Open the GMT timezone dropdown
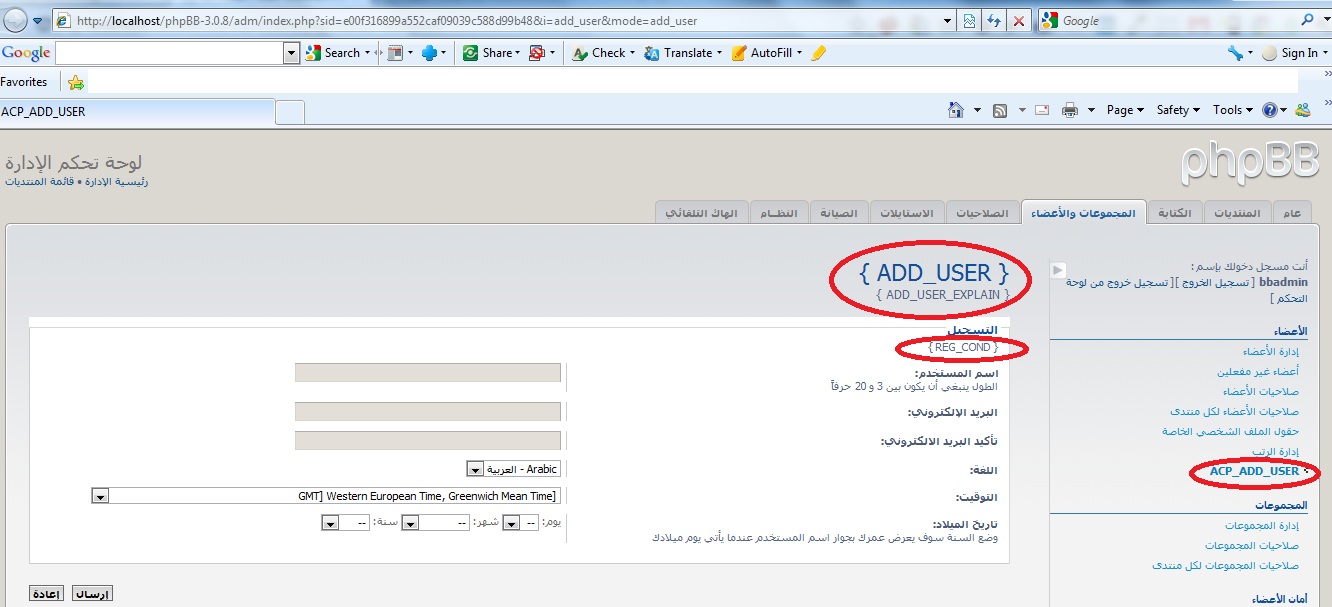The width and height of the screenshot is (1332, 607). tap(100, 496)
